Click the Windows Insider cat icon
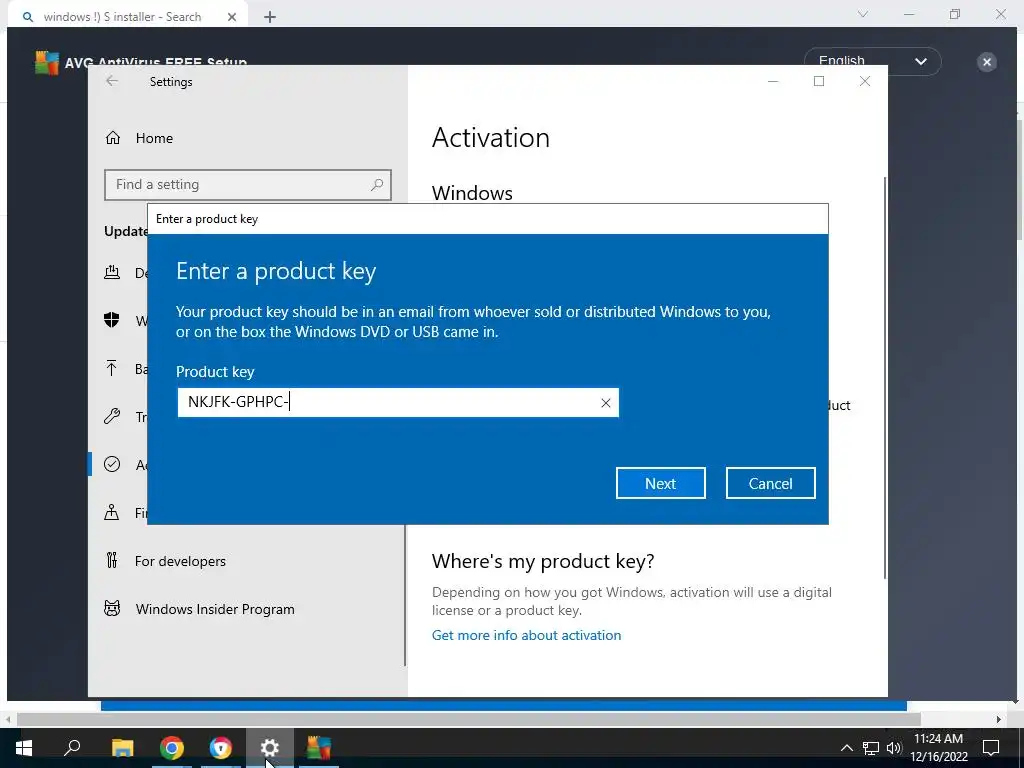The width and height of the screenshot is (1024, 768). tap(112, 609)
